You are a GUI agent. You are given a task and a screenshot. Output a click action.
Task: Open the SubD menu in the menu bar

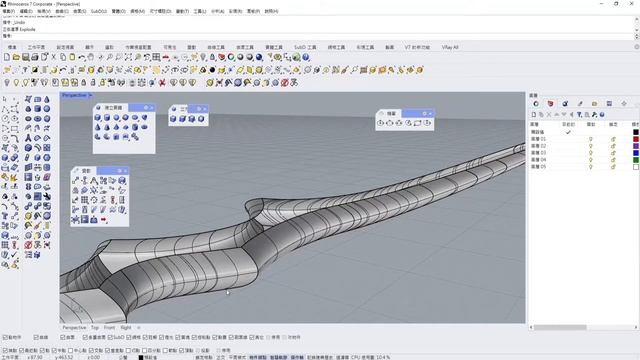(x=99, y=11)
